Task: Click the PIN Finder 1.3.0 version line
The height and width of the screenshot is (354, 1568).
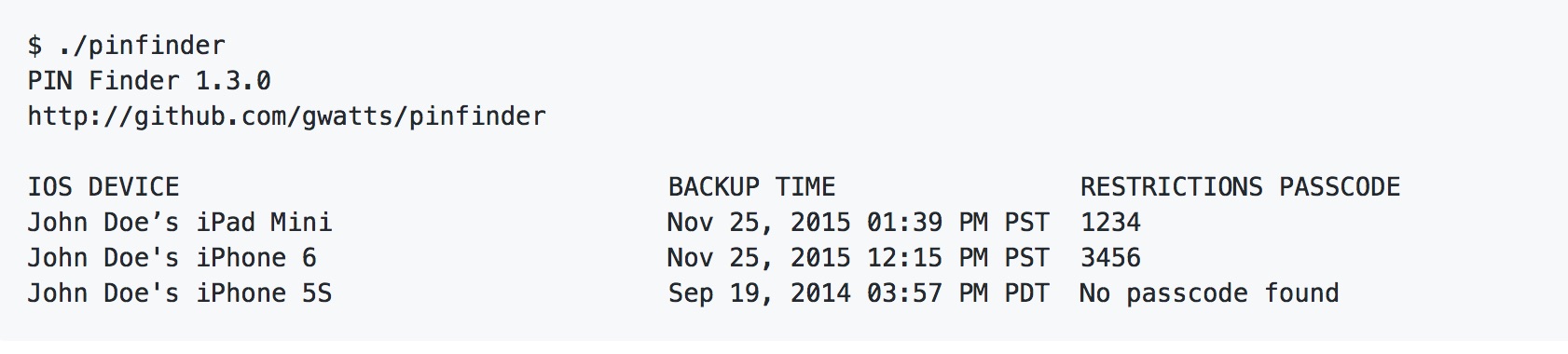Action: (x=149, y=81)
